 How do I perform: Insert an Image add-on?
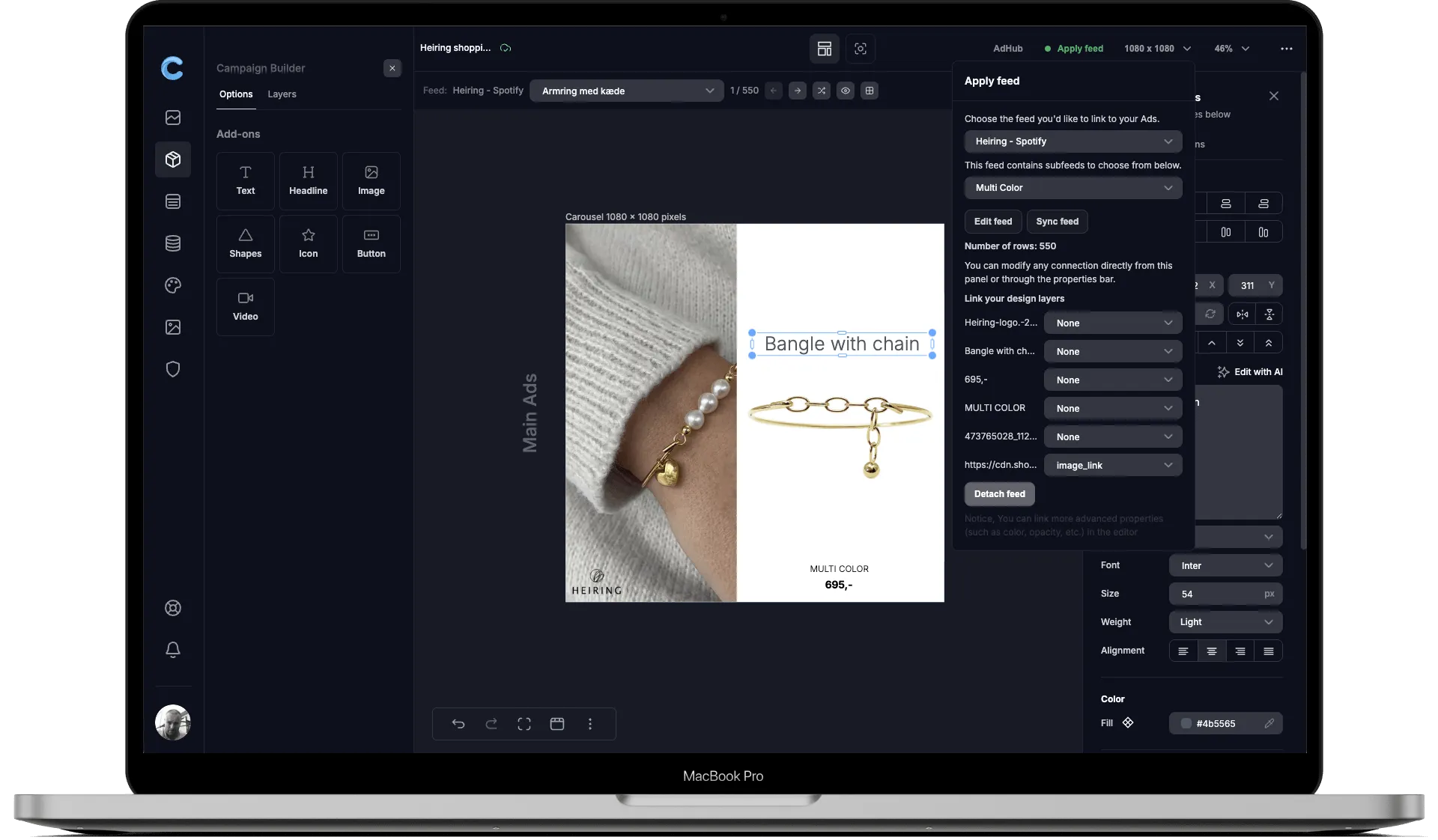click(371, 180)
